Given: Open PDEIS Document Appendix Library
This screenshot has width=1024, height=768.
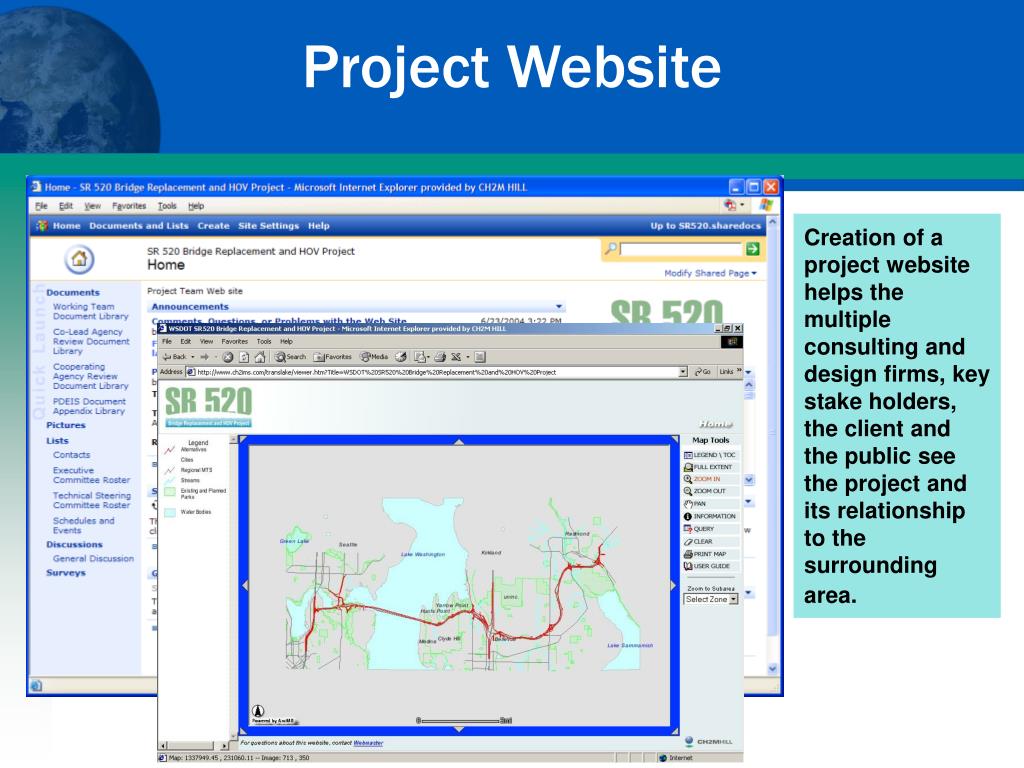Looking at the screenshot, I should point(89,406).
